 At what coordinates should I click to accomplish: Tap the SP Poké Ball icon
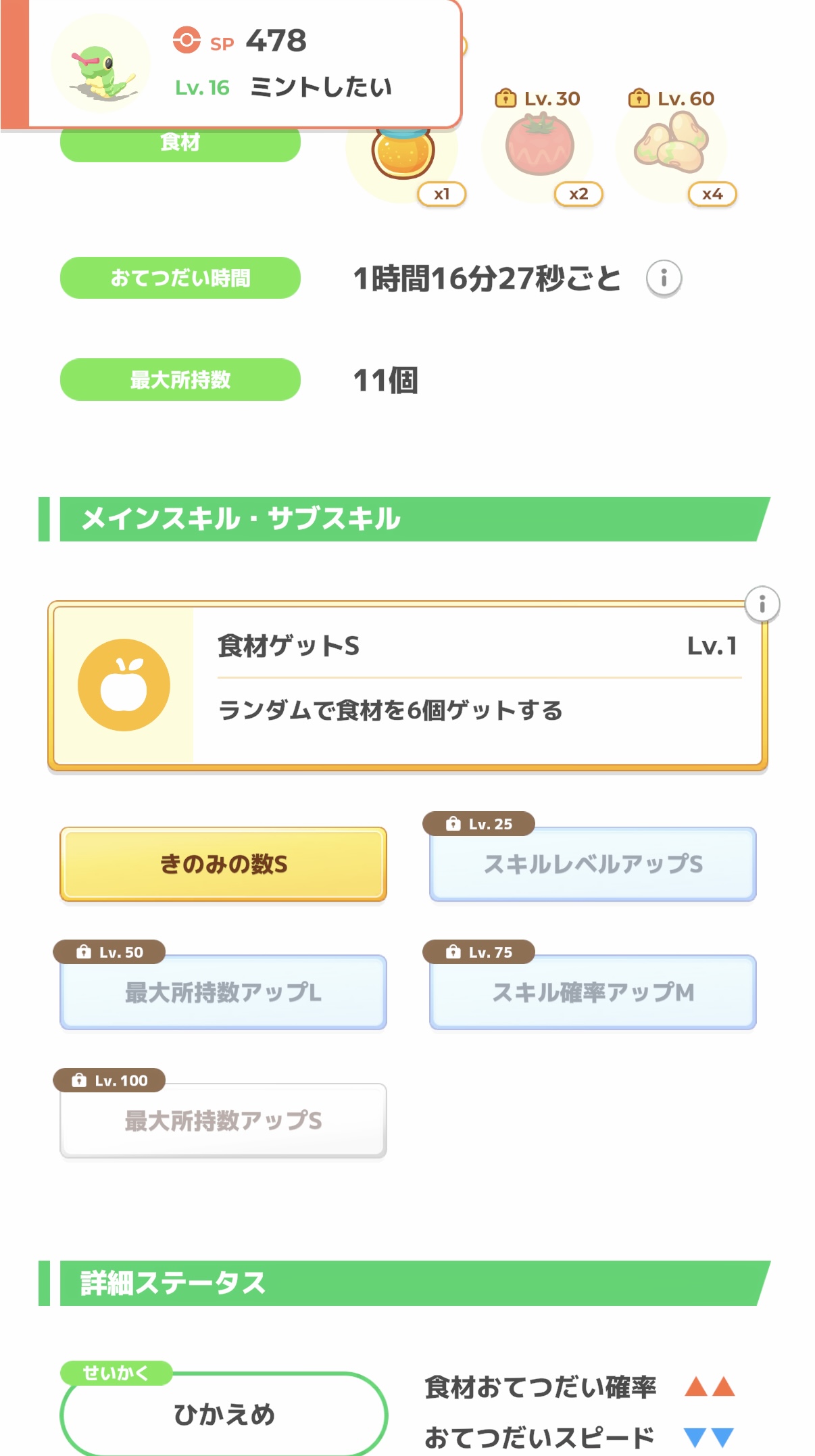tap(187, 41)
